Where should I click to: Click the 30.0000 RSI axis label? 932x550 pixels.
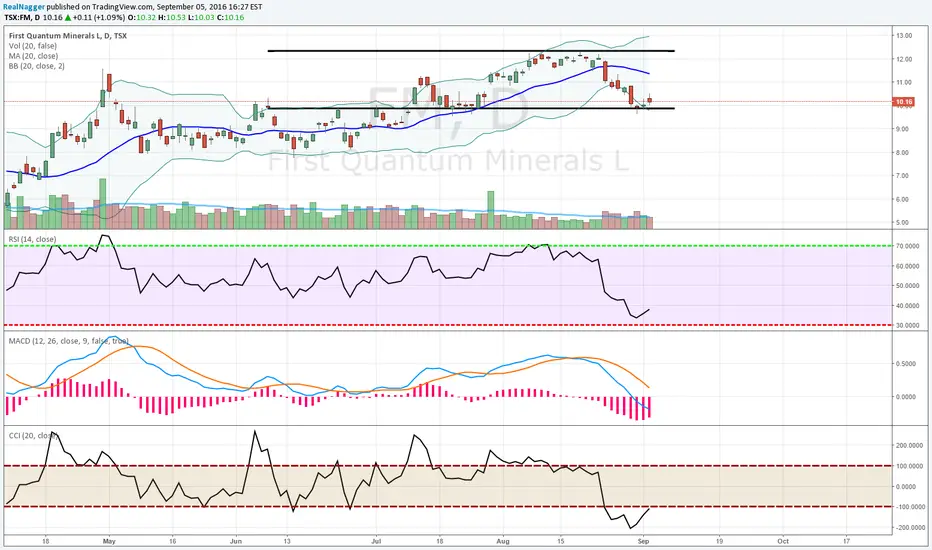click(909, 325)
